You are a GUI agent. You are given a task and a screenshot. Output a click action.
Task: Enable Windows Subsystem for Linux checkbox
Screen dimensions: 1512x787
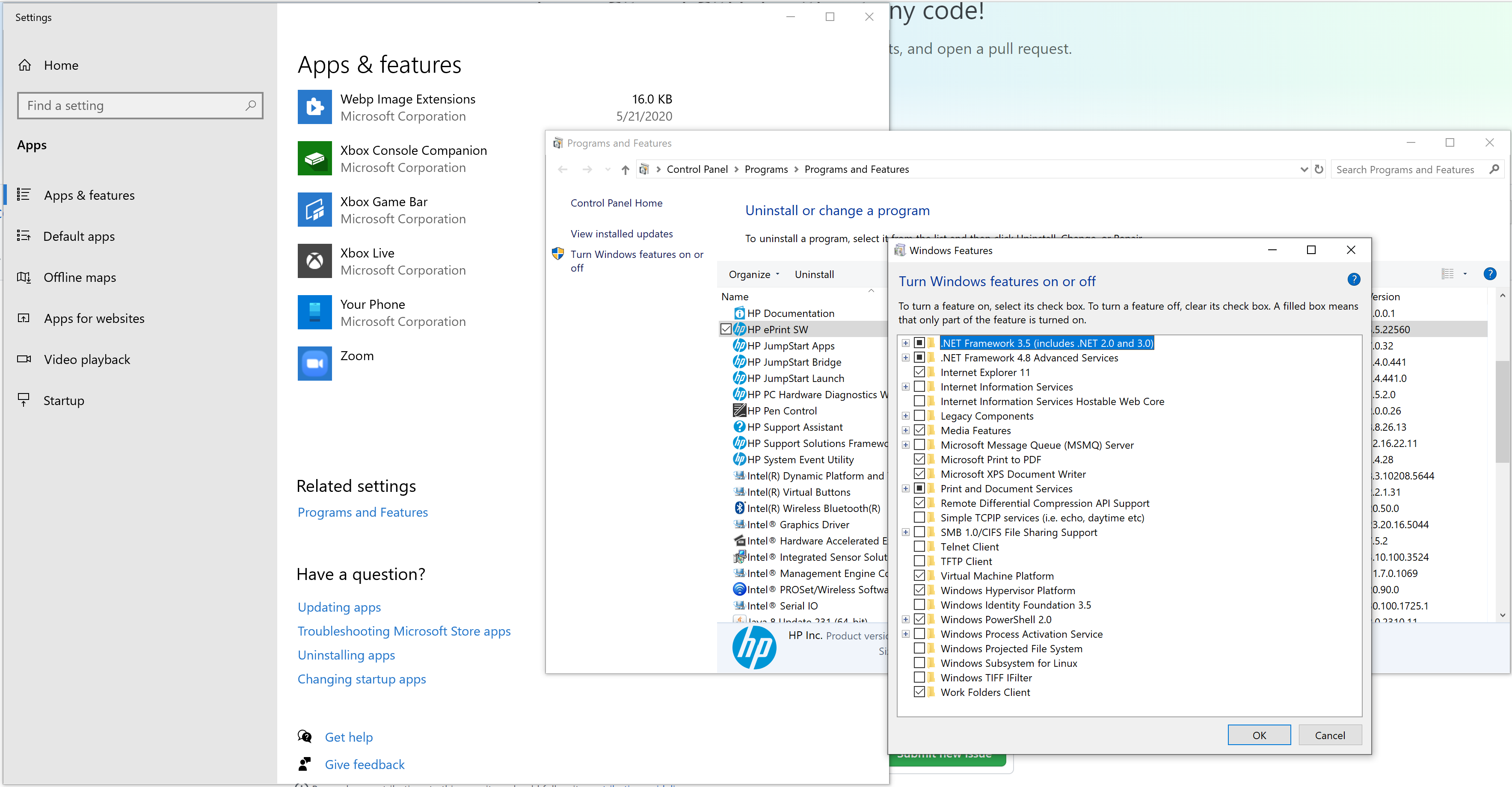click(x=919, y=663)
